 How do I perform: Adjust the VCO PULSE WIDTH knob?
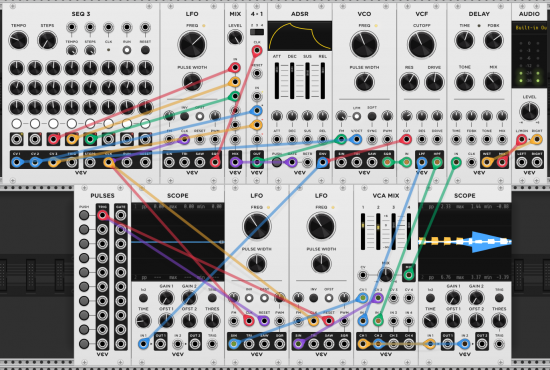pyautogui.click(x=364, y=82)
